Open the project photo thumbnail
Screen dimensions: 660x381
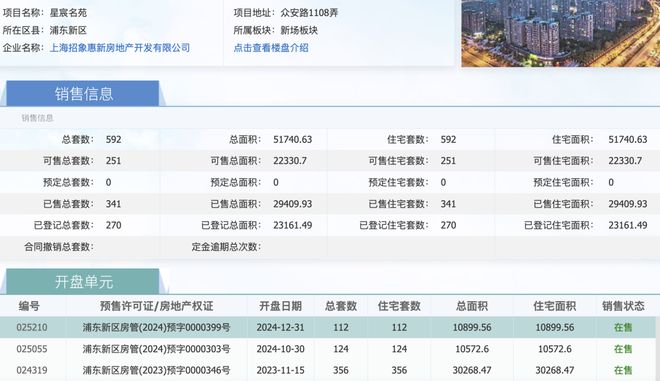pos(561,33)
